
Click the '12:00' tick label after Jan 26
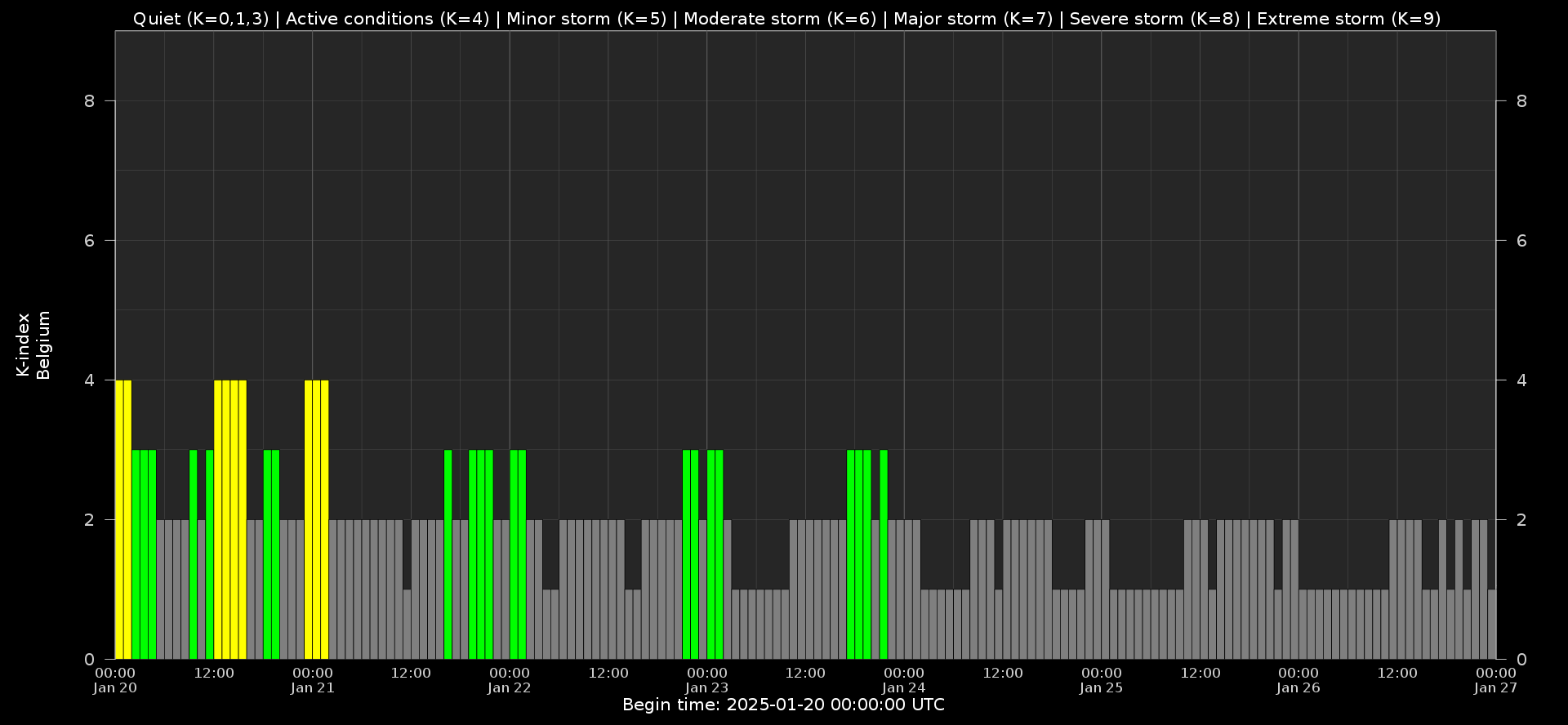(x=1397, y=674)
